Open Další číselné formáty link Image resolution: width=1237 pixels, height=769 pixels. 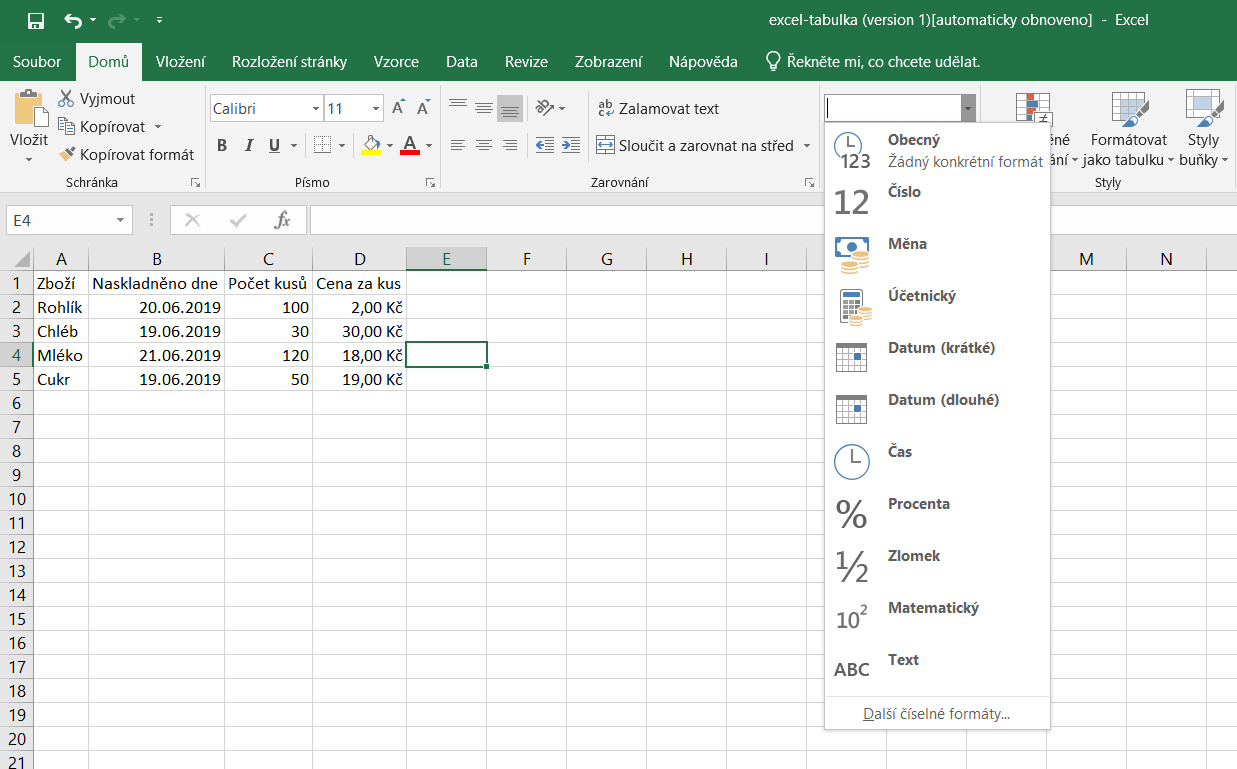pyautogui.click(x=937, y=714)
